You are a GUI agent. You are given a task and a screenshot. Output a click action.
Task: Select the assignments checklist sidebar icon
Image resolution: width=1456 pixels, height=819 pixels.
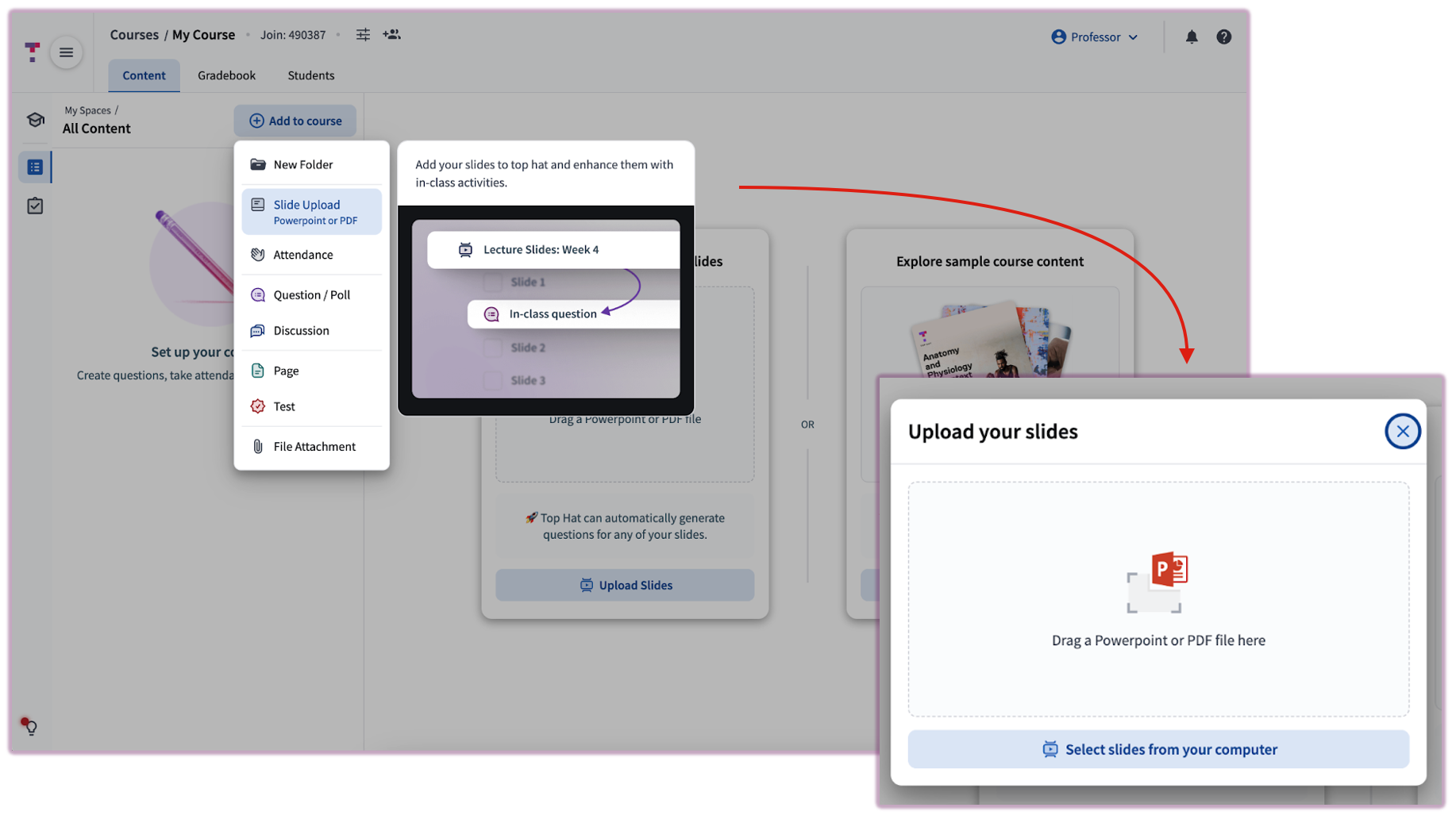(x=35, y=206)
